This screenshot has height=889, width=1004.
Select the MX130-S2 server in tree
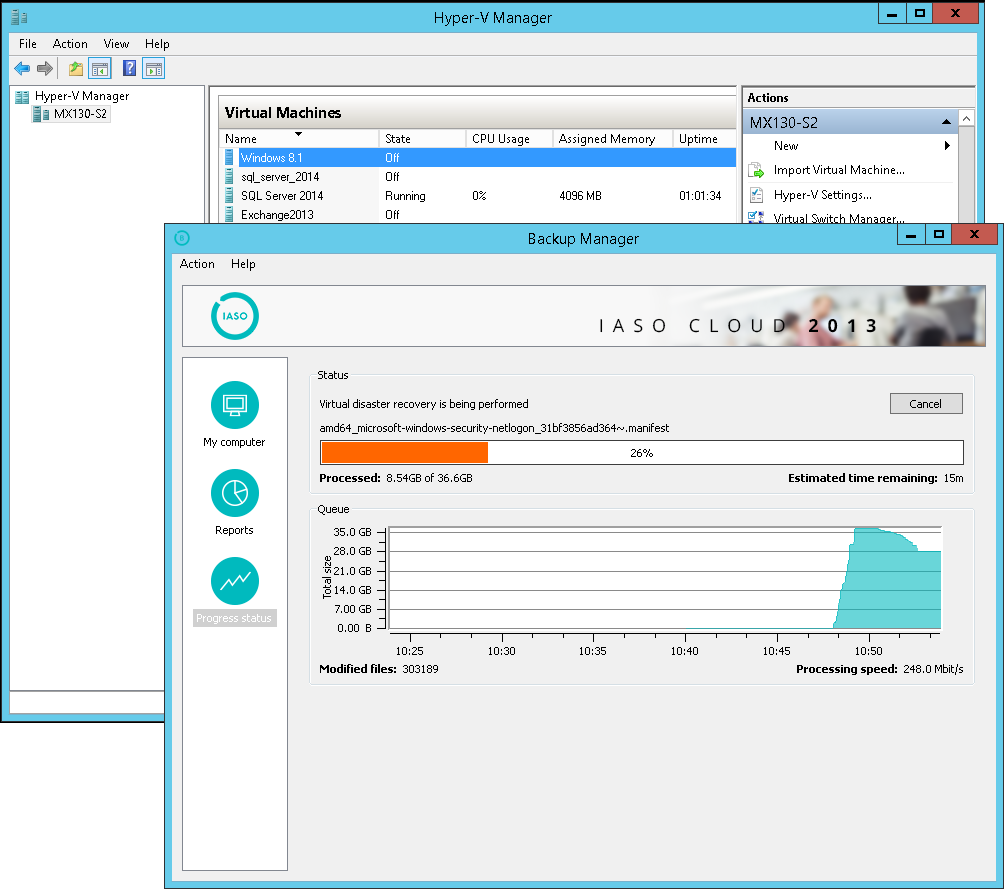pos(80,114)
